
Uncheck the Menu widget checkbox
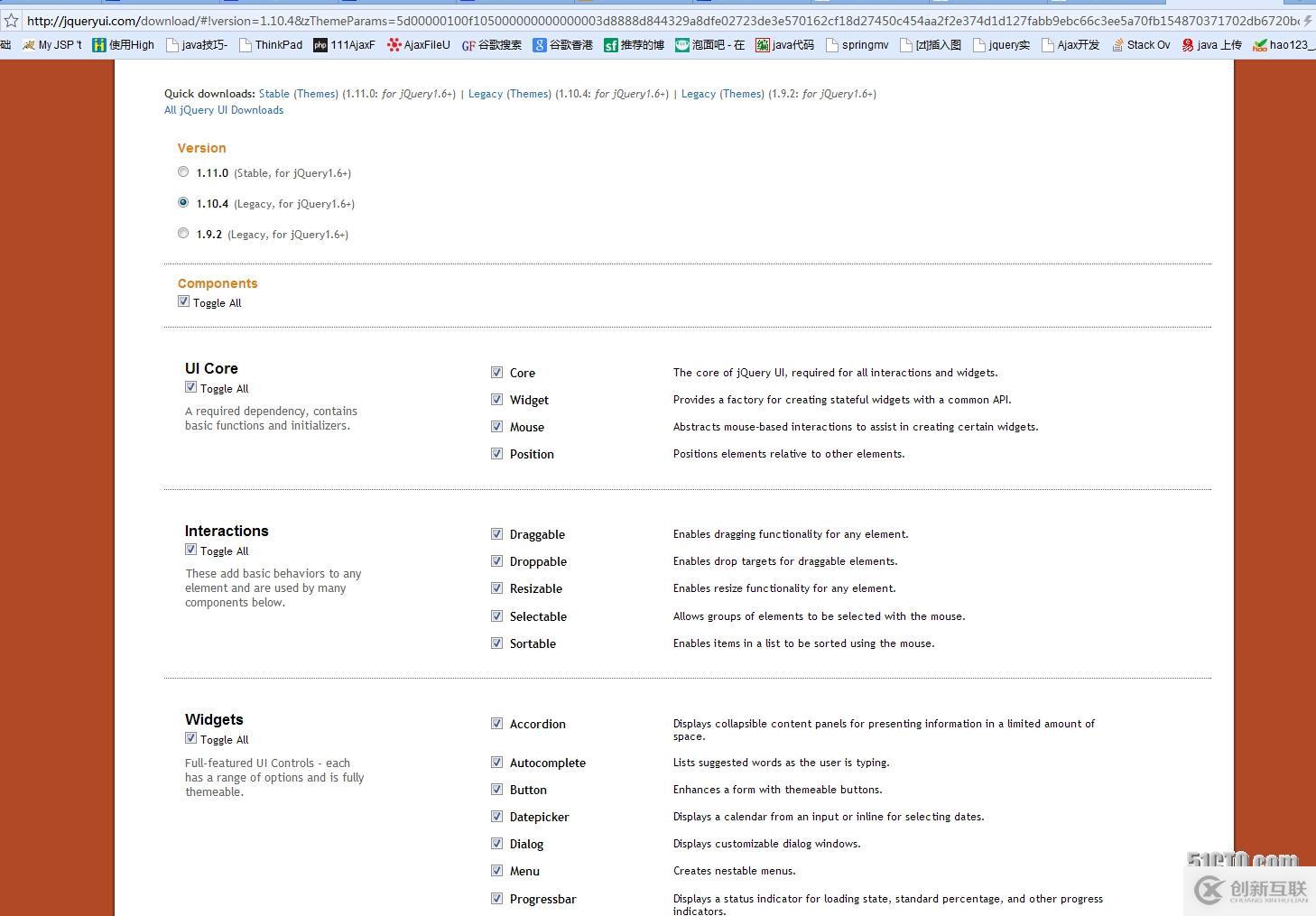[x=496, y=870]
